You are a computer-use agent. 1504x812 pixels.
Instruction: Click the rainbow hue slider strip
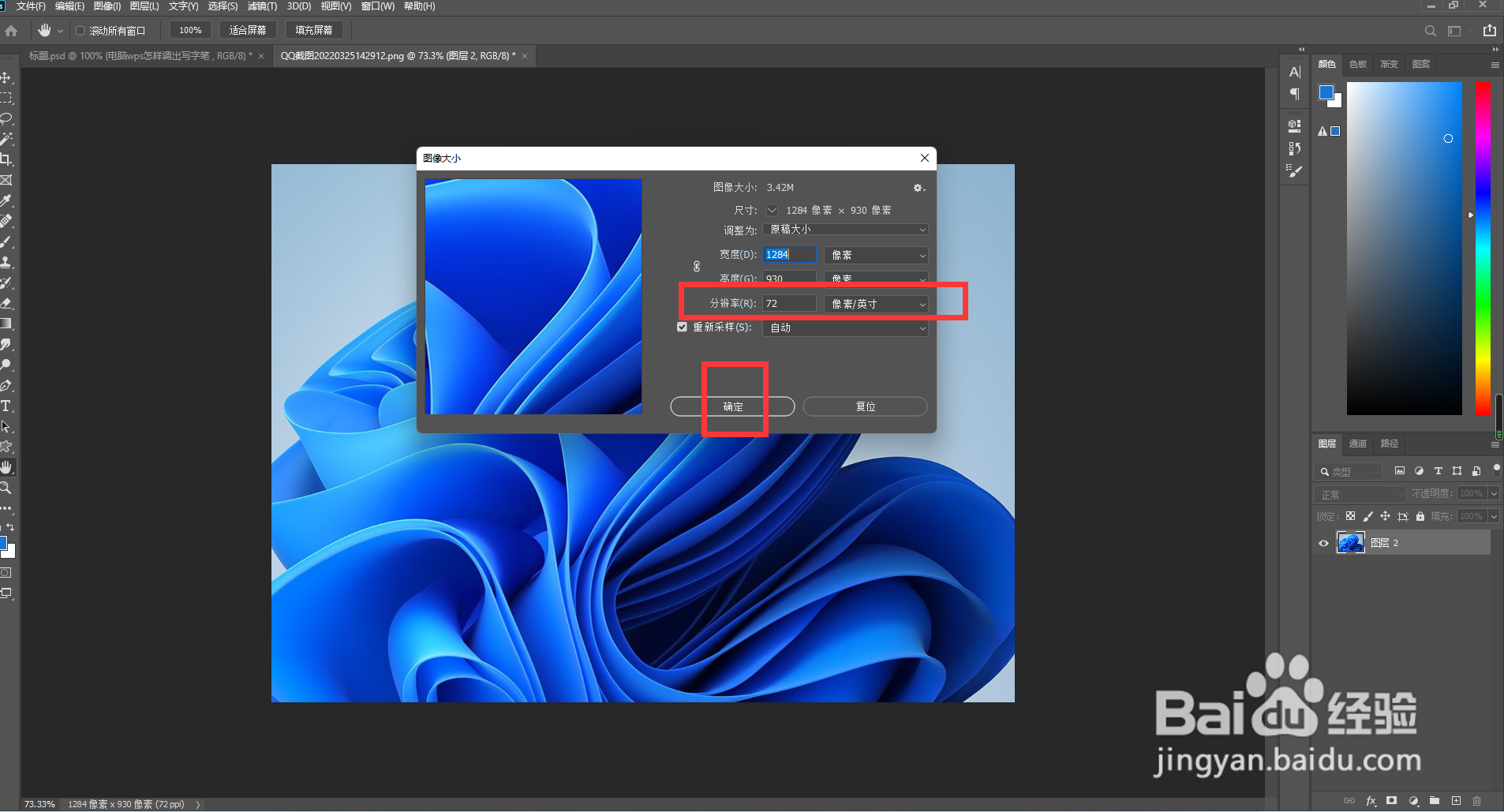point(1483,248)
